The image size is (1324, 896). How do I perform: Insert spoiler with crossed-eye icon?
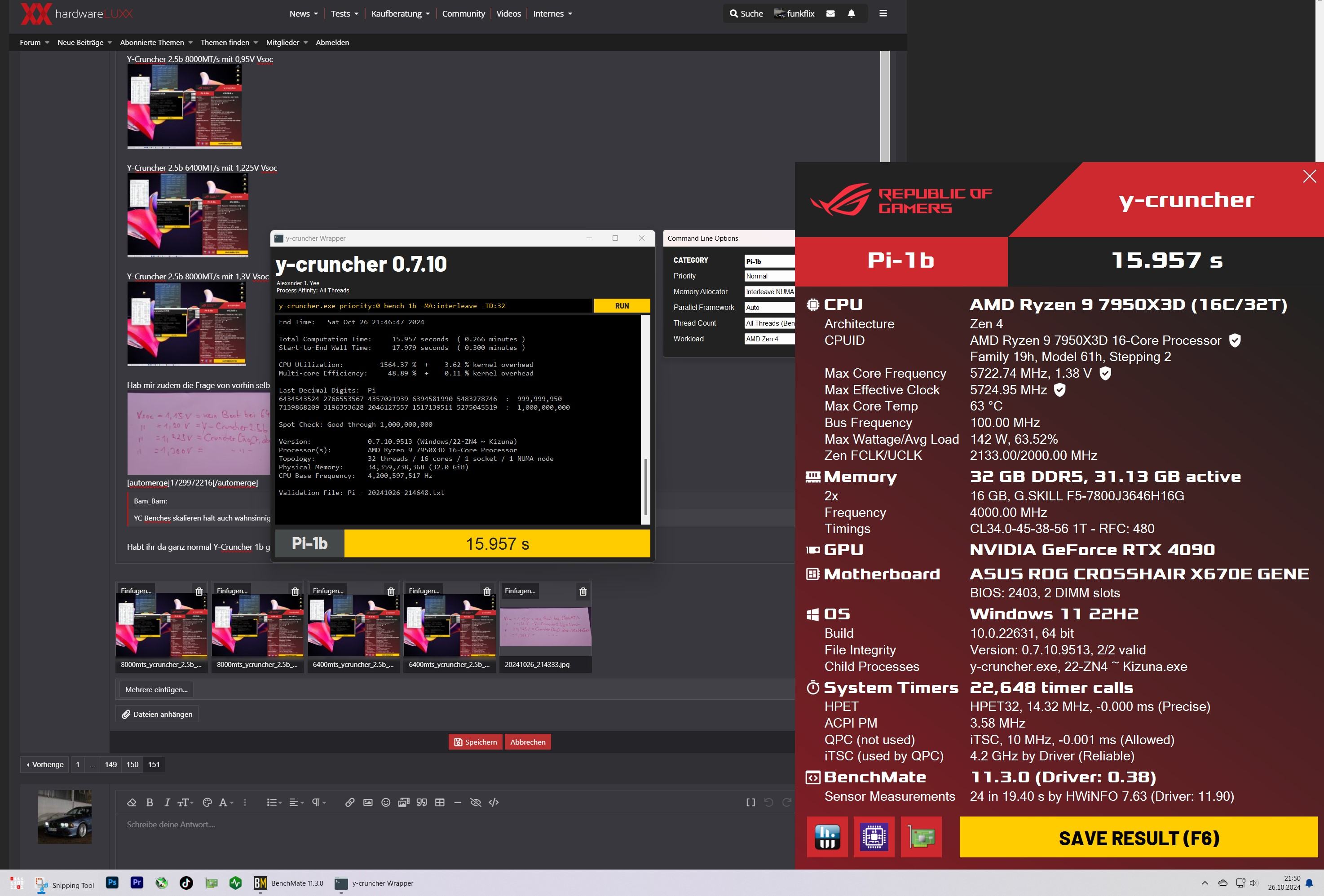coord(475,802)
